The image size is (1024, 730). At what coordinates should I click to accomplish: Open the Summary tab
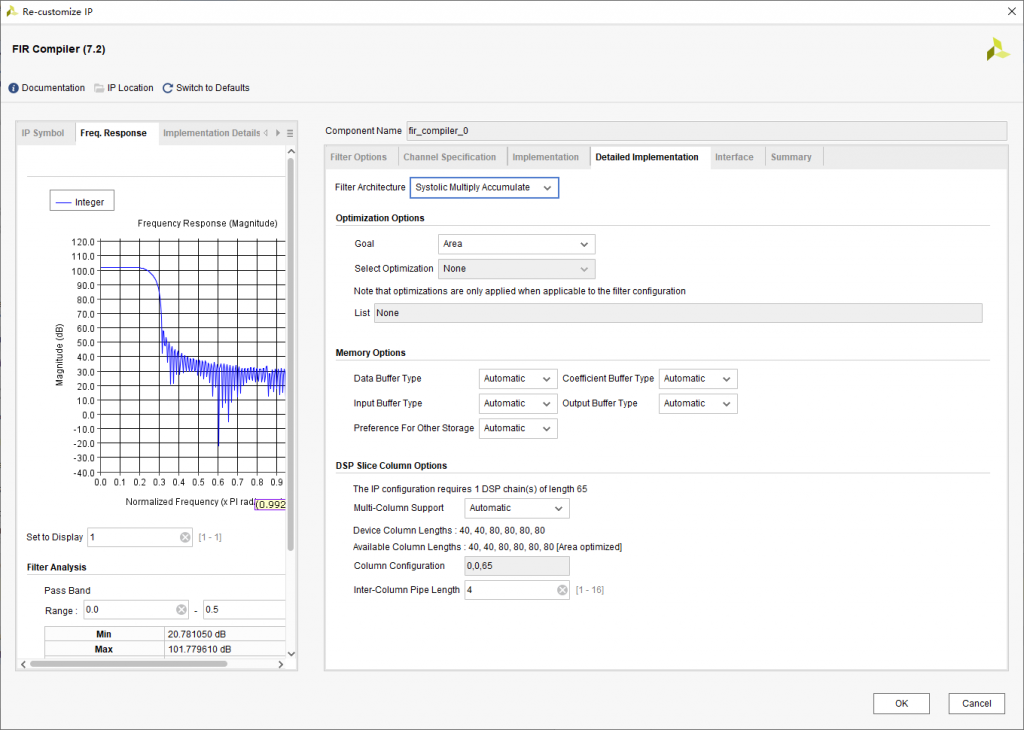click(x=791, y=157)
